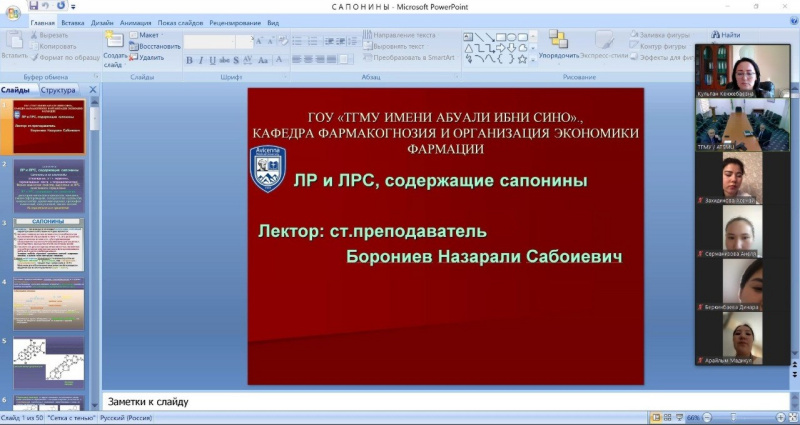Screen dimensions: 800x425
Task: Select the oval shape in the gallery
Action: click(x=512, y=37)
